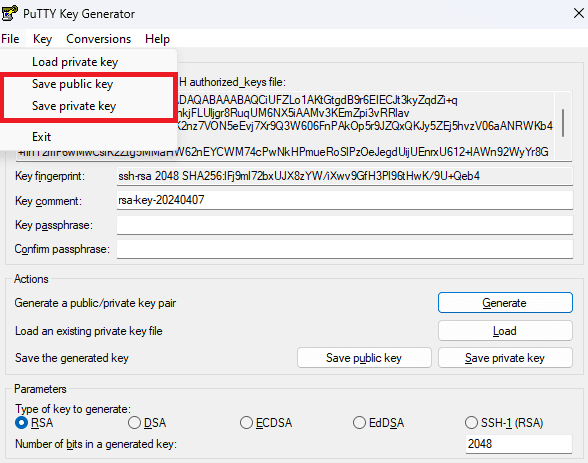Click the Key comment field
588x463 pixels.
point(345,200)
